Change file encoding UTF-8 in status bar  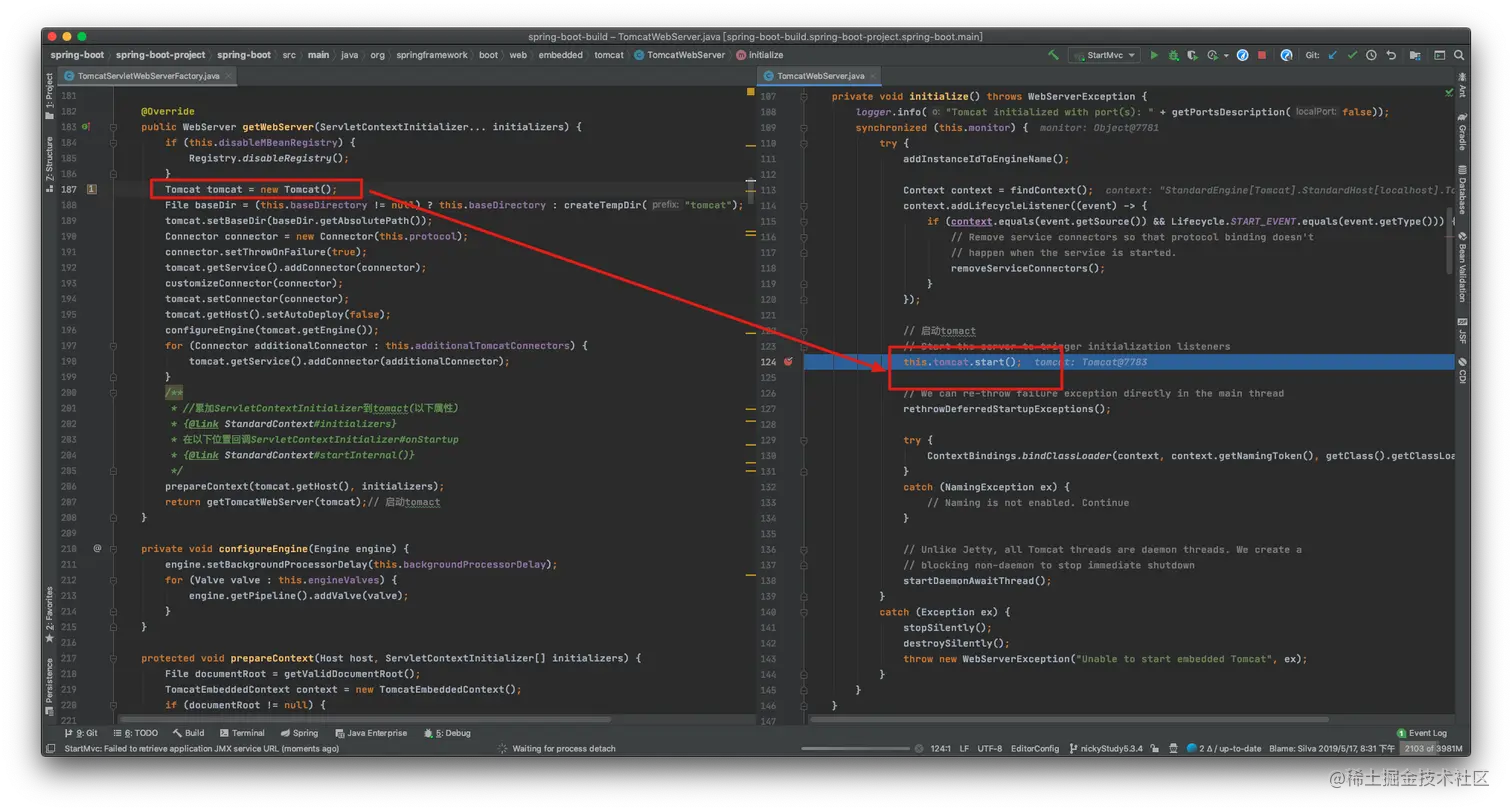click(x=990, y=748)
